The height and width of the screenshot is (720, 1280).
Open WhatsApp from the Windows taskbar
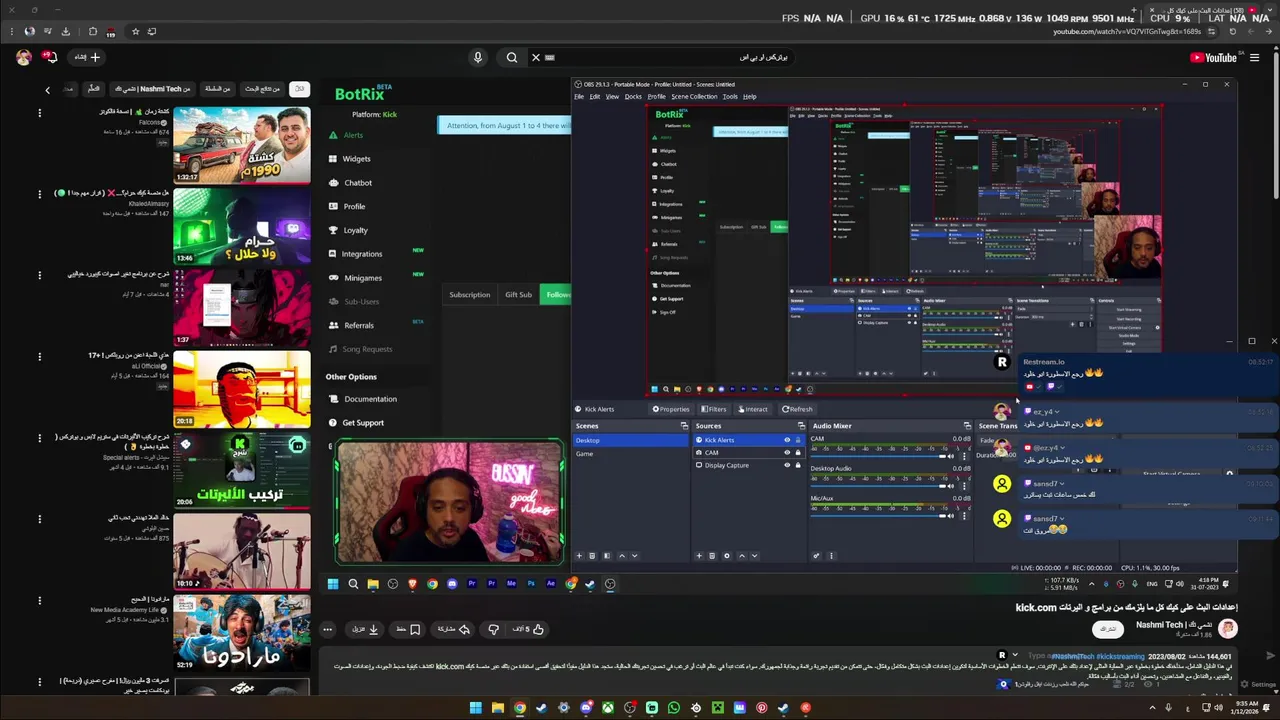(674, 708)
